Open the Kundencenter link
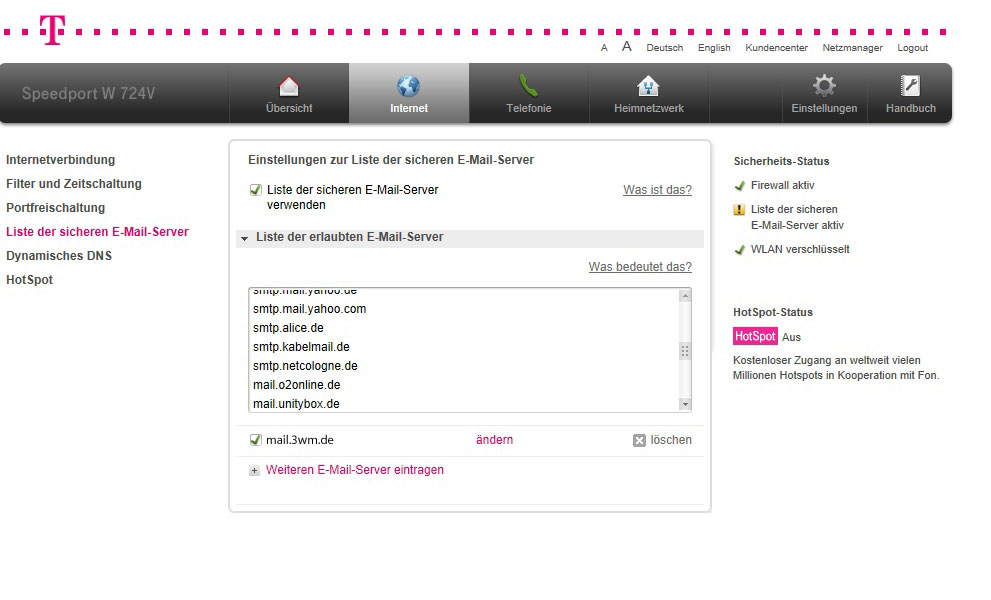 [x=776, y=48]
